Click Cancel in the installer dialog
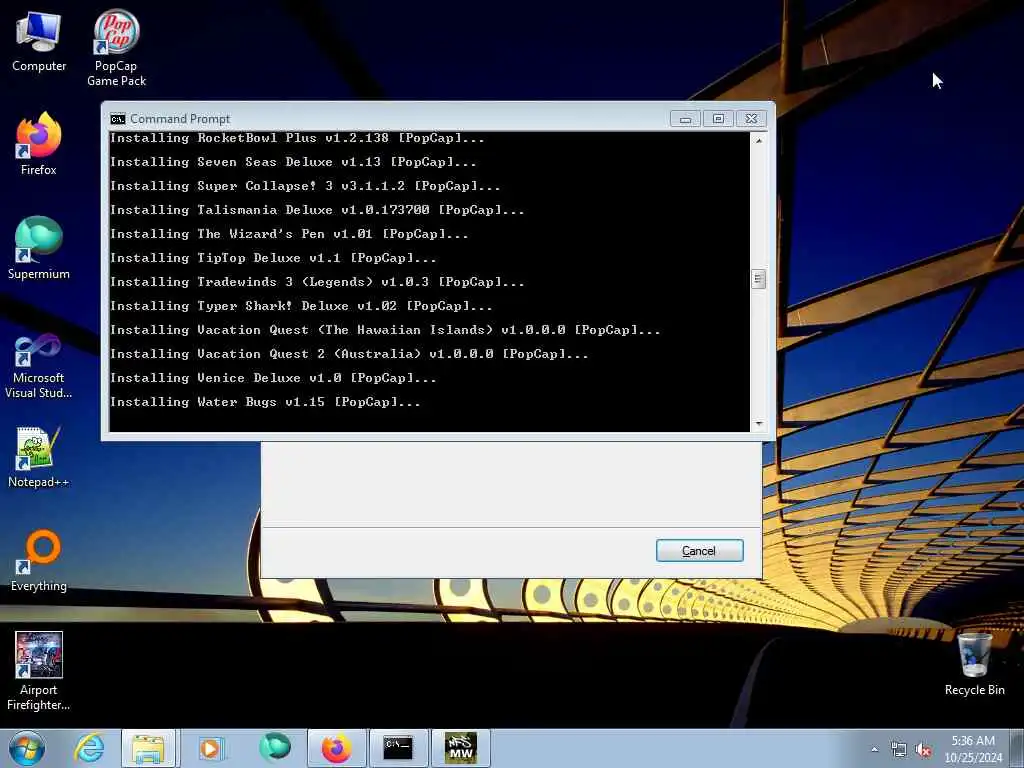This screenshot has height=768, width=1024. (x=699, y=551)
